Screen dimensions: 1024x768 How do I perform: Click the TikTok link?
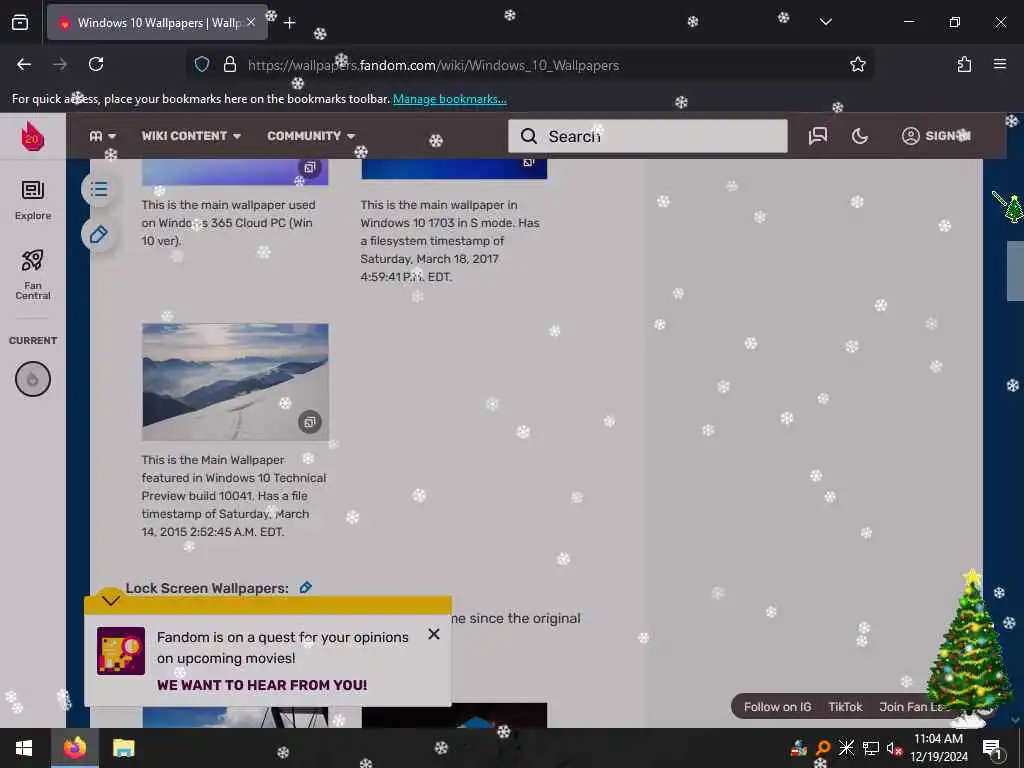coord(845,707)
